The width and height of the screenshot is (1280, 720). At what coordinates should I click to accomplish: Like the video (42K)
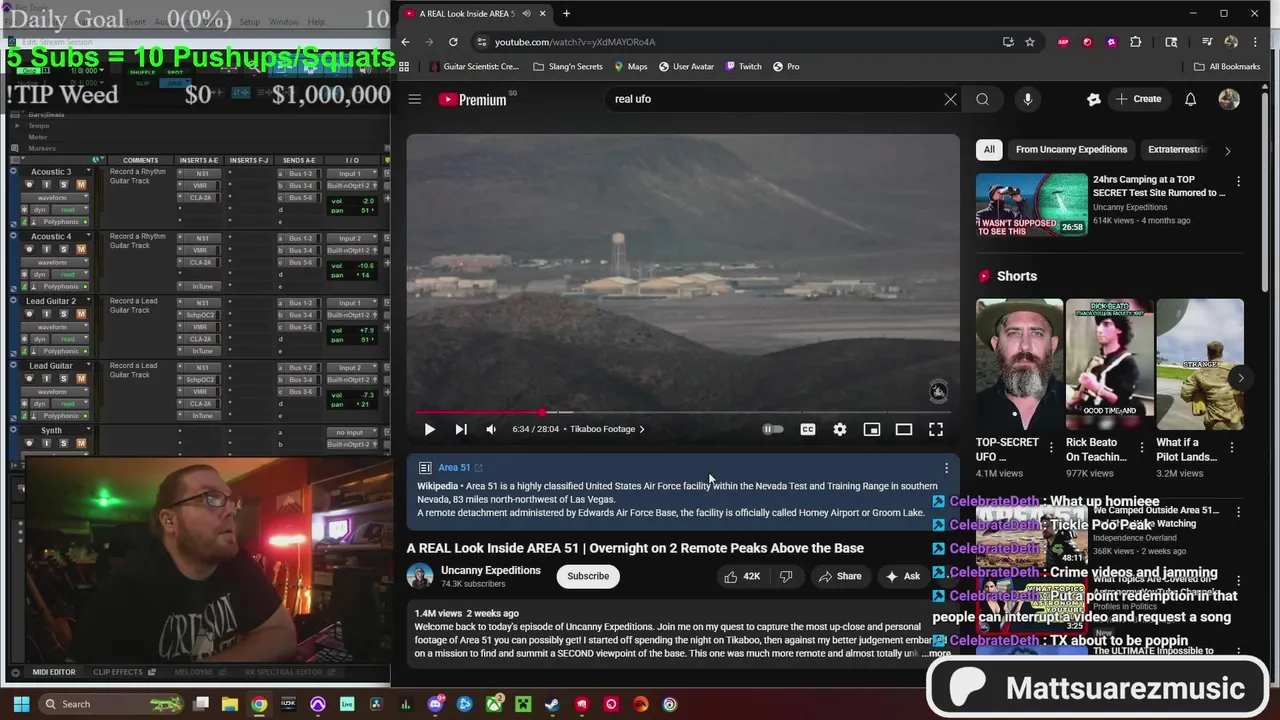742,576
